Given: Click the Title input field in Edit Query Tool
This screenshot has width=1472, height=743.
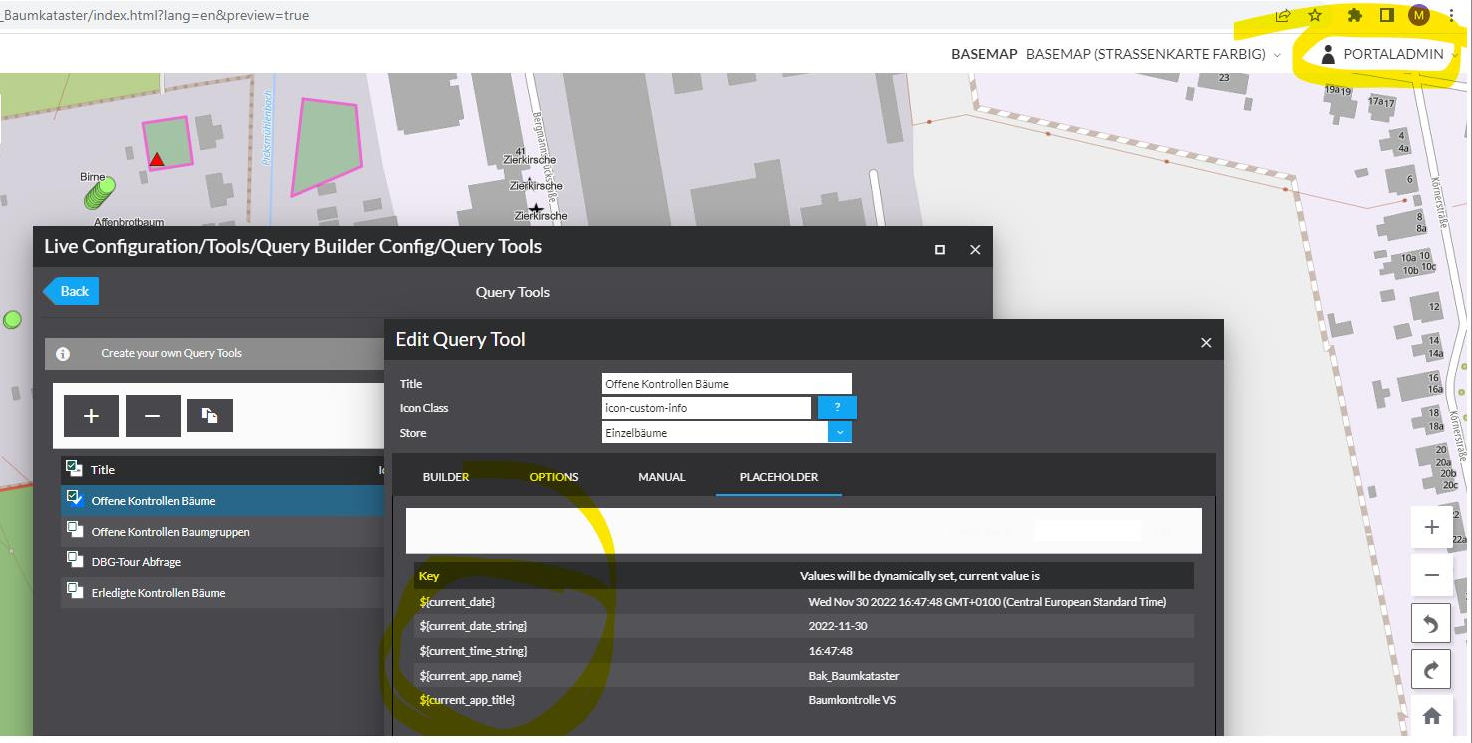Looking at the screenshot, I should coord(726,383).
